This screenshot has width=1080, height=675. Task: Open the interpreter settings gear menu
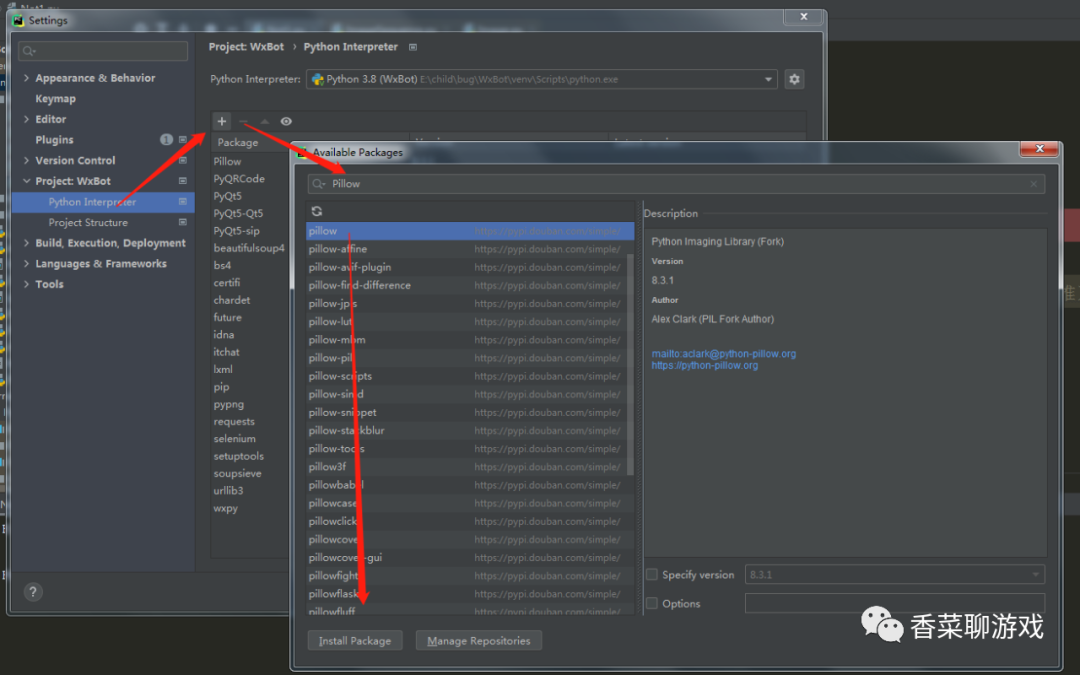coord(794,79)
